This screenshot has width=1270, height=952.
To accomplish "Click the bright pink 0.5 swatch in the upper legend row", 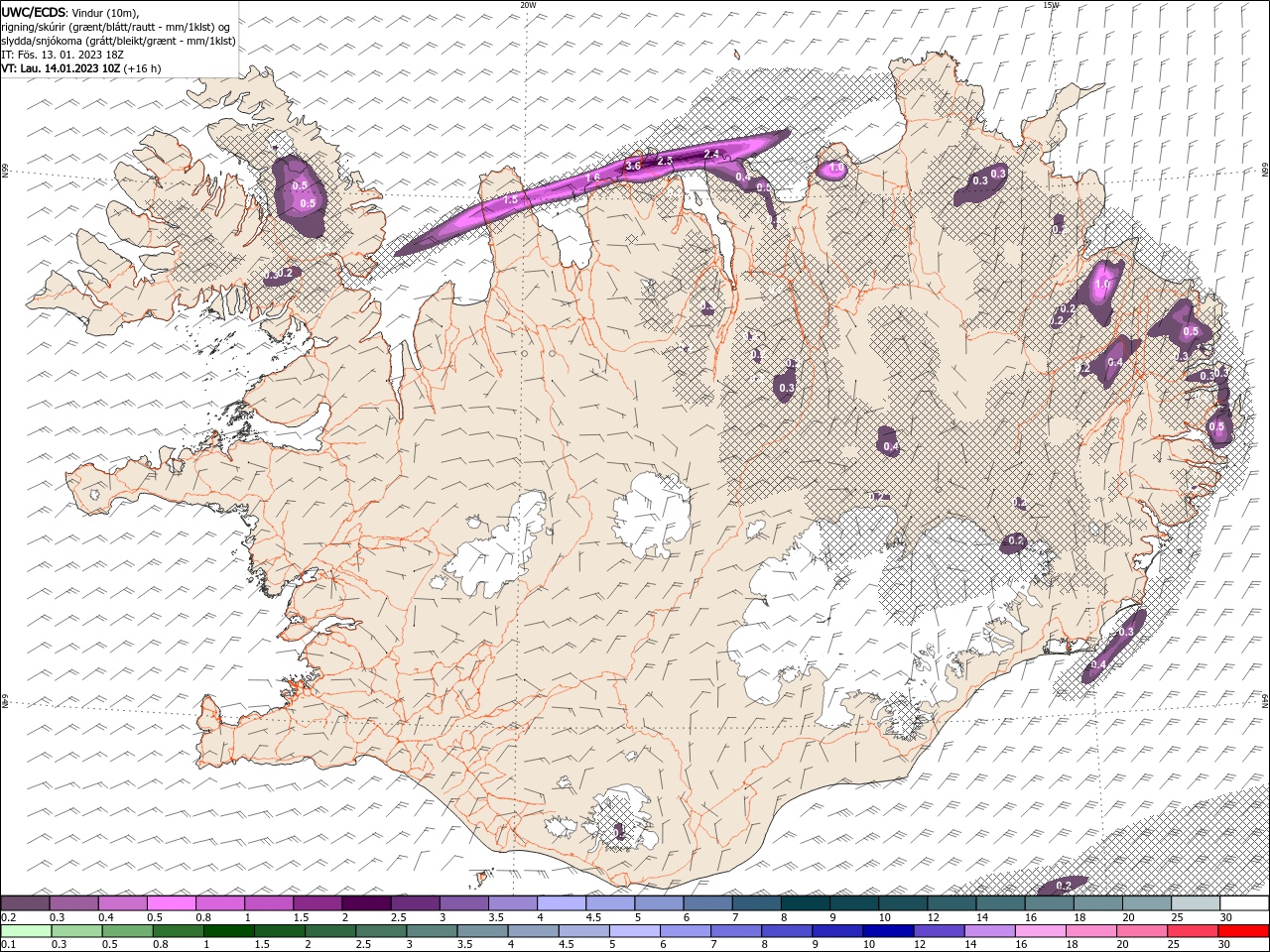I will (x=171, y=903).
